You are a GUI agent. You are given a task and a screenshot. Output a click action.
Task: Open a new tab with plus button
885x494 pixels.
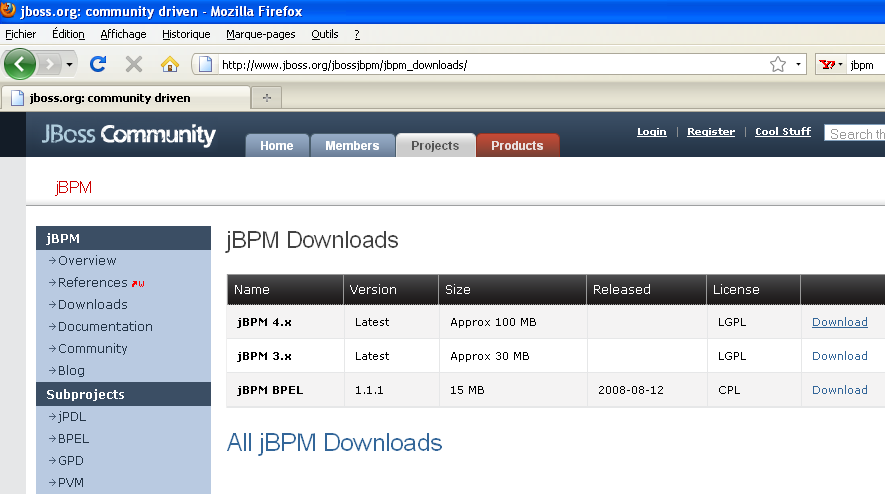266,98
